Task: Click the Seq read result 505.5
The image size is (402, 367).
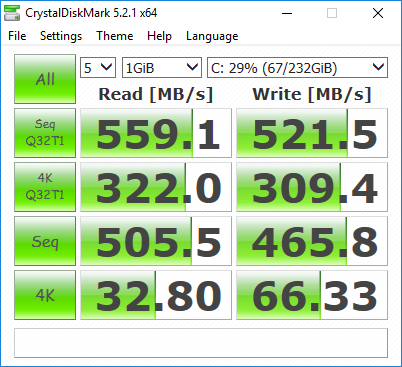Action: pos(156,241)
